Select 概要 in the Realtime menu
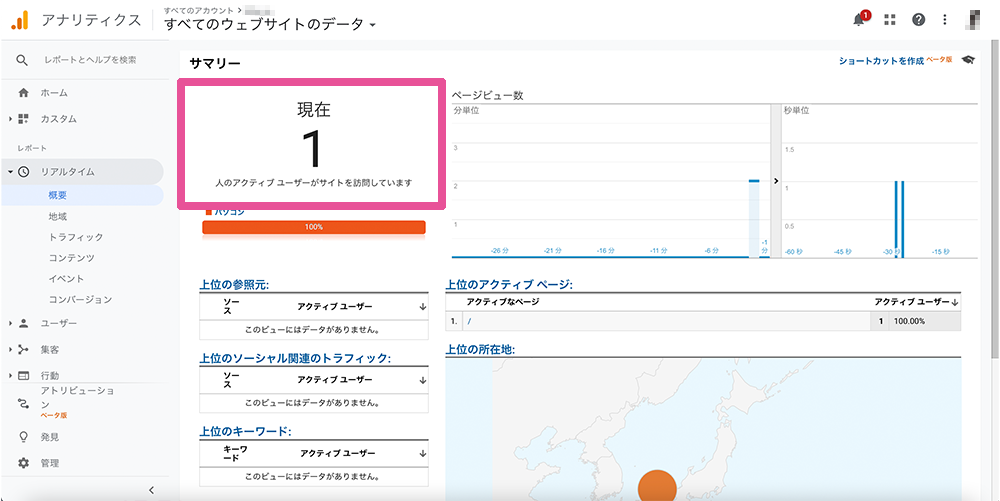This screenshot has width=1000, height=501. 57,195
